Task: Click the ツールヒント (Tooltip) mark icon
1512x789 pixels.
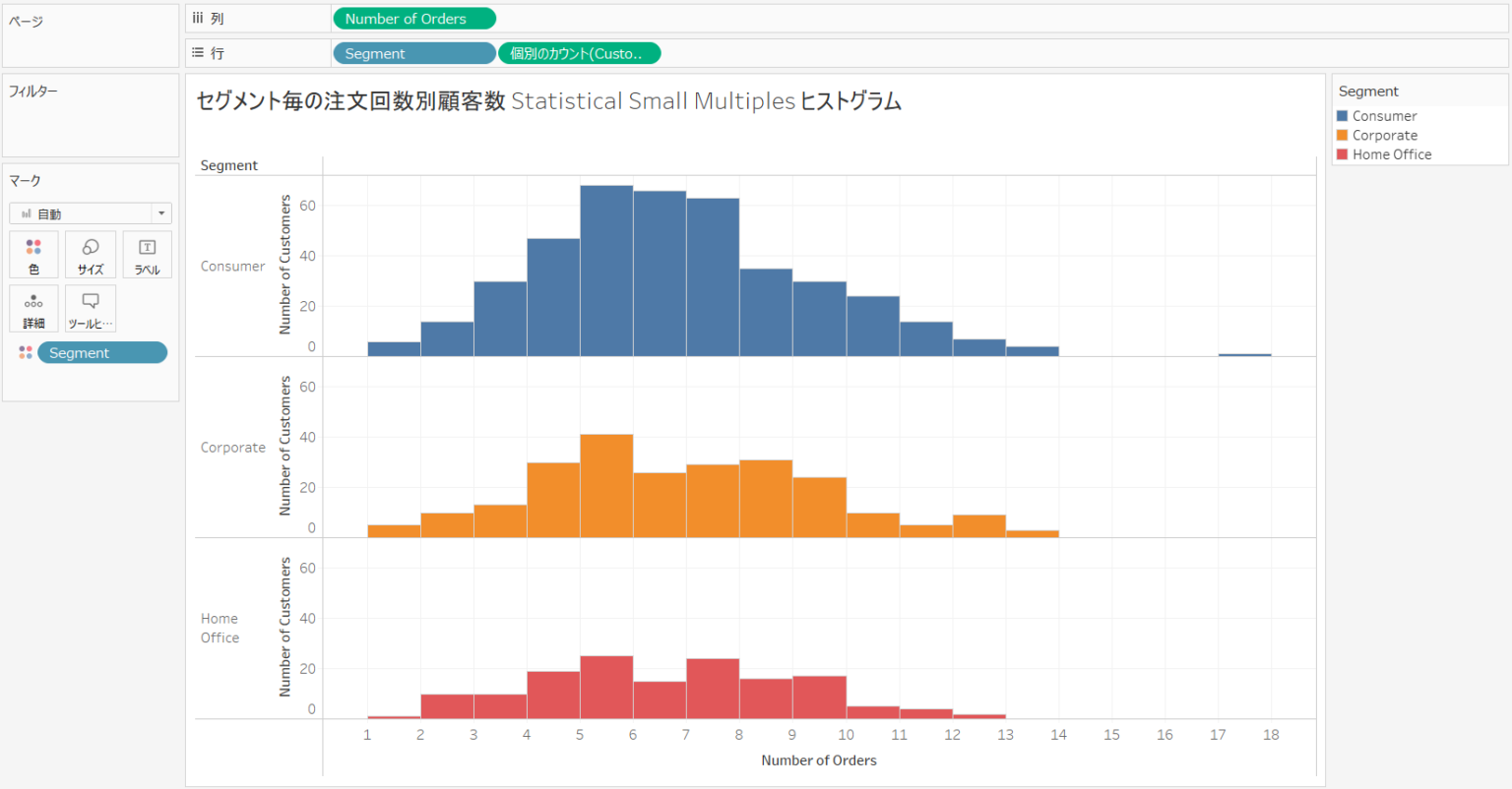Action: 90,308
